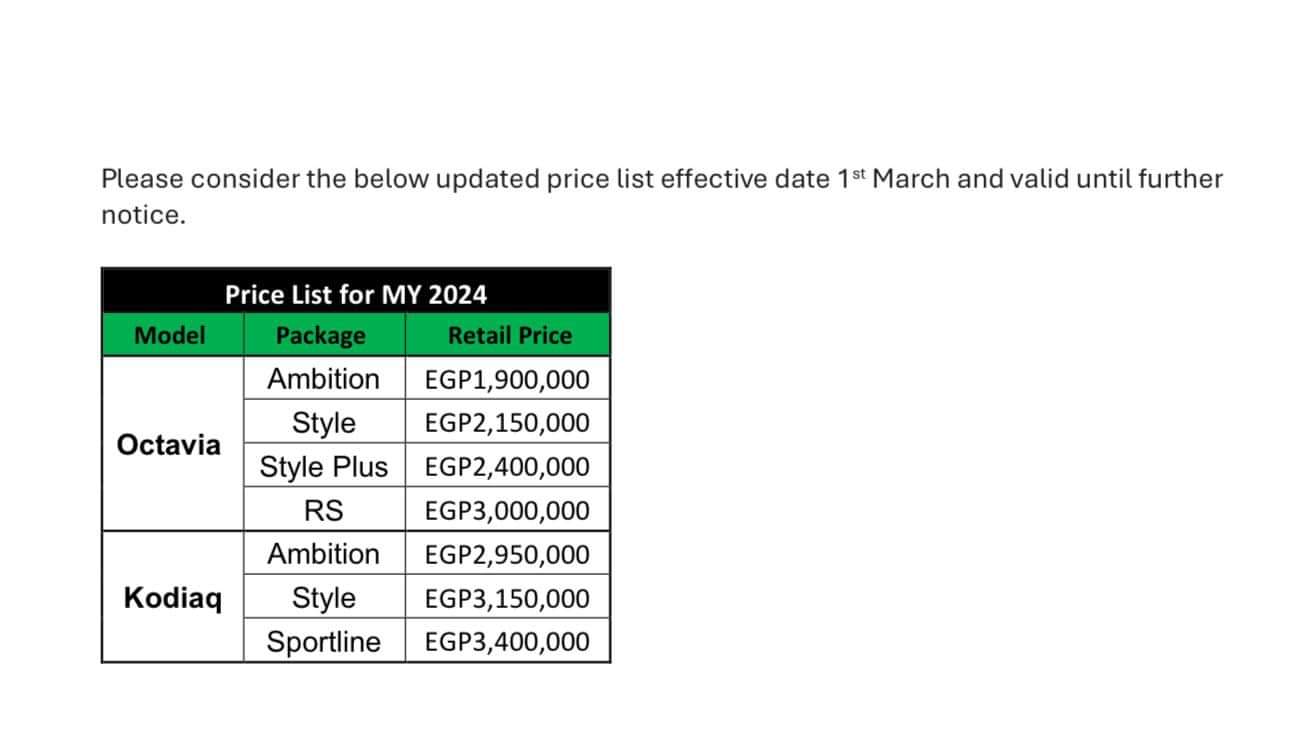
Task: Click the word "notice." in the paragraph
Action: click(x=144, y=216)
